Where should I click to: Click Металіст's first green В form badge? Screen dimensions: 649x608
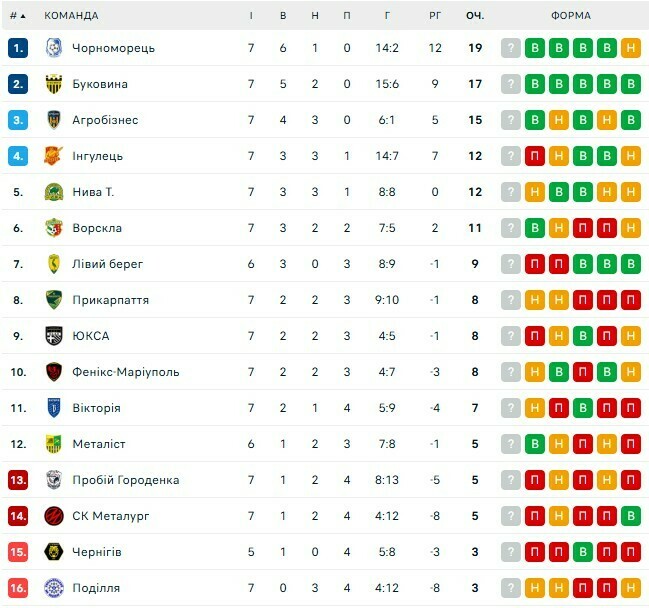click(535, 444)
